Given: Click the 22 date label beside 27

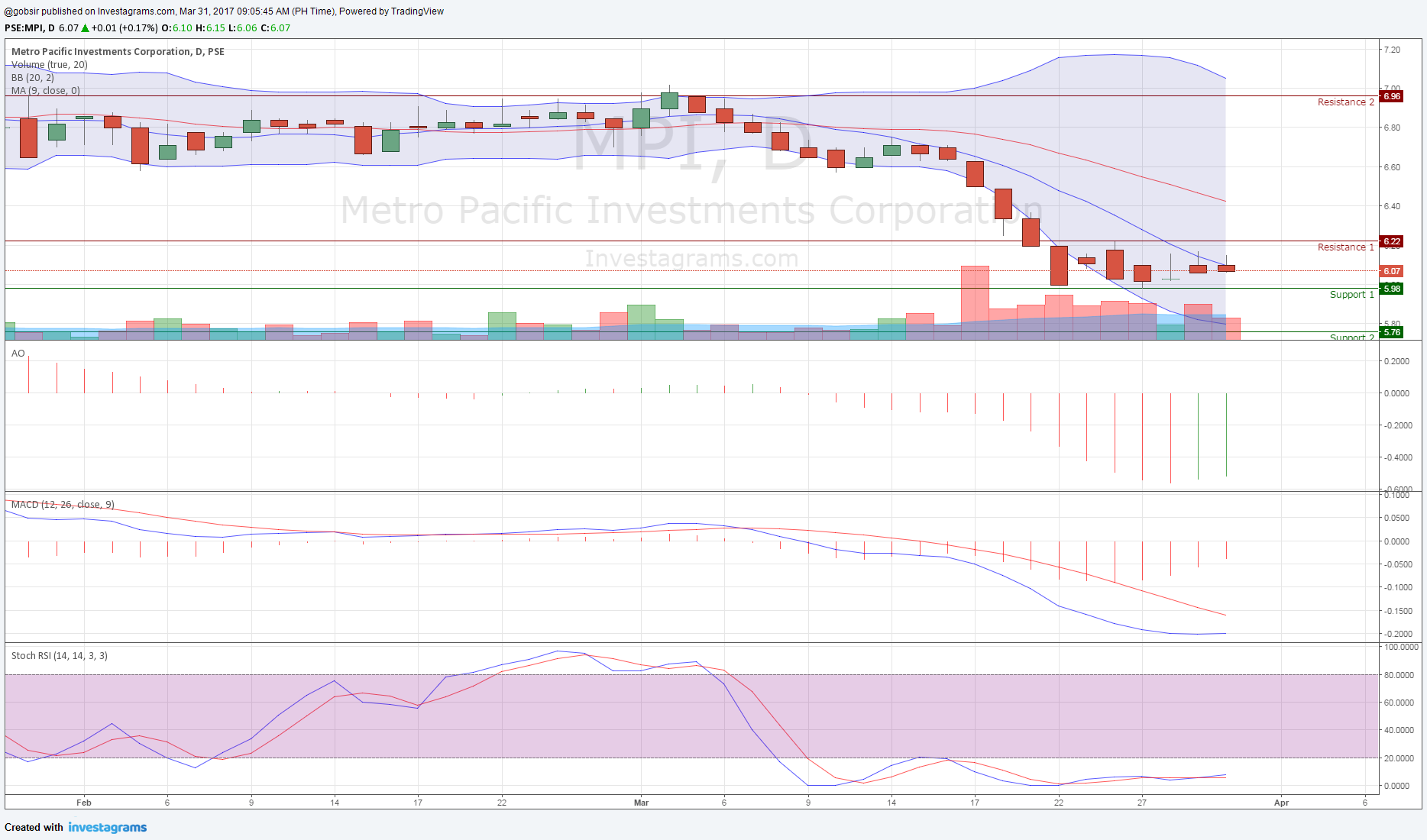Looking at the screenshot, I should pos(1058,803).
